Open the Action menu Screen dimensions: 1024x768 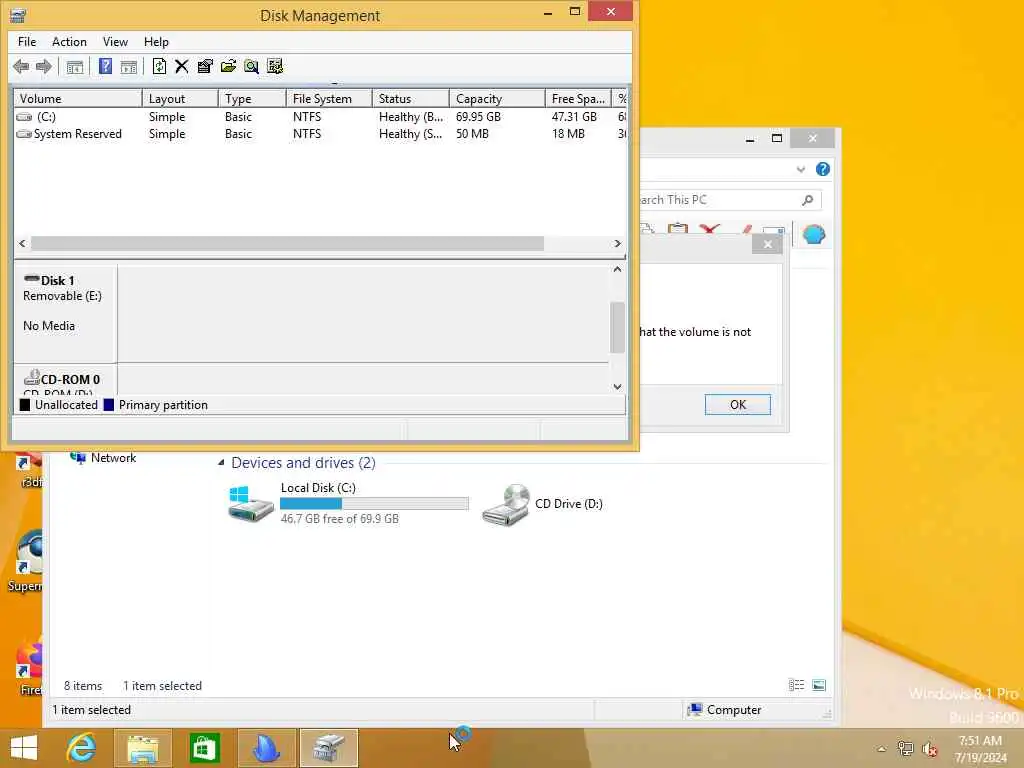(69, 42)
